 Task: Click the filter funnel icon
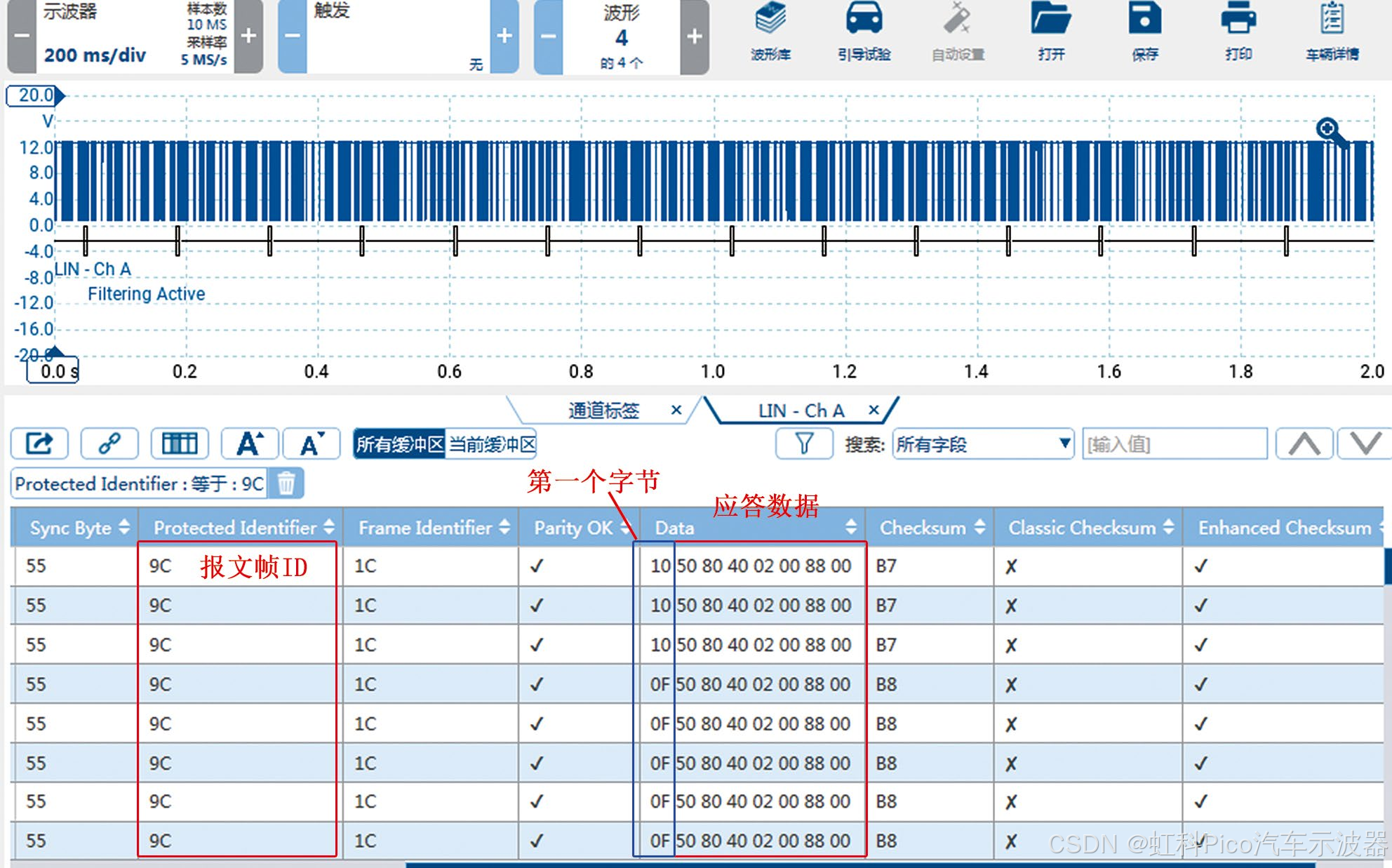coord(804,443)
